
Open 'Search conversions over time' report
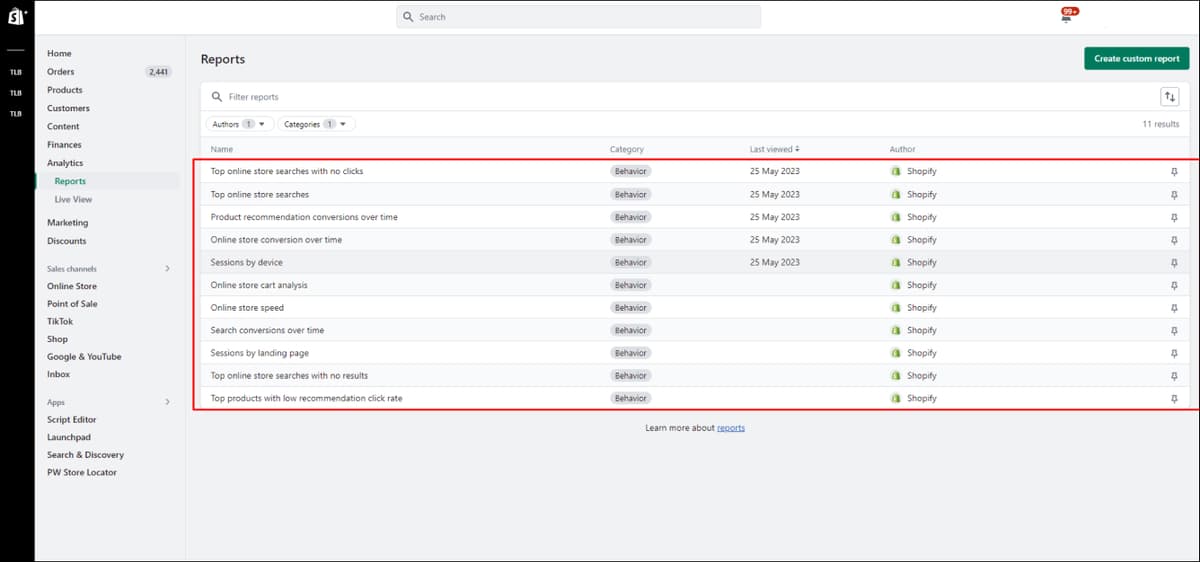point(267,330)
